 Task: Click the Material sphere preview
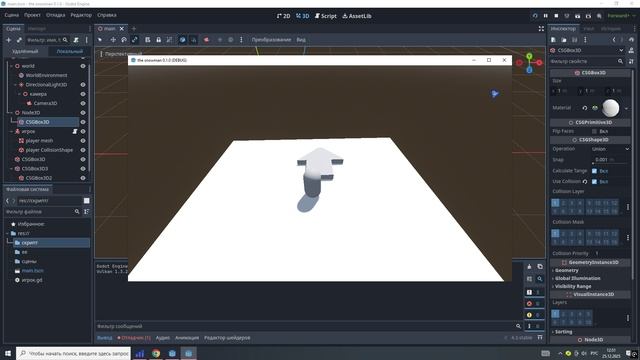[611, 108]
